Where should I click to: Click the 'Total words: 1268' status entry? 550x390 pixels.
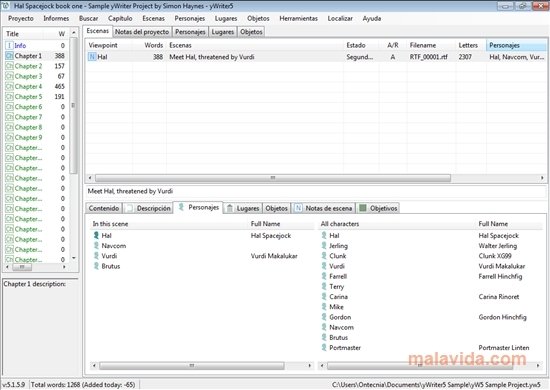[83, 384]
